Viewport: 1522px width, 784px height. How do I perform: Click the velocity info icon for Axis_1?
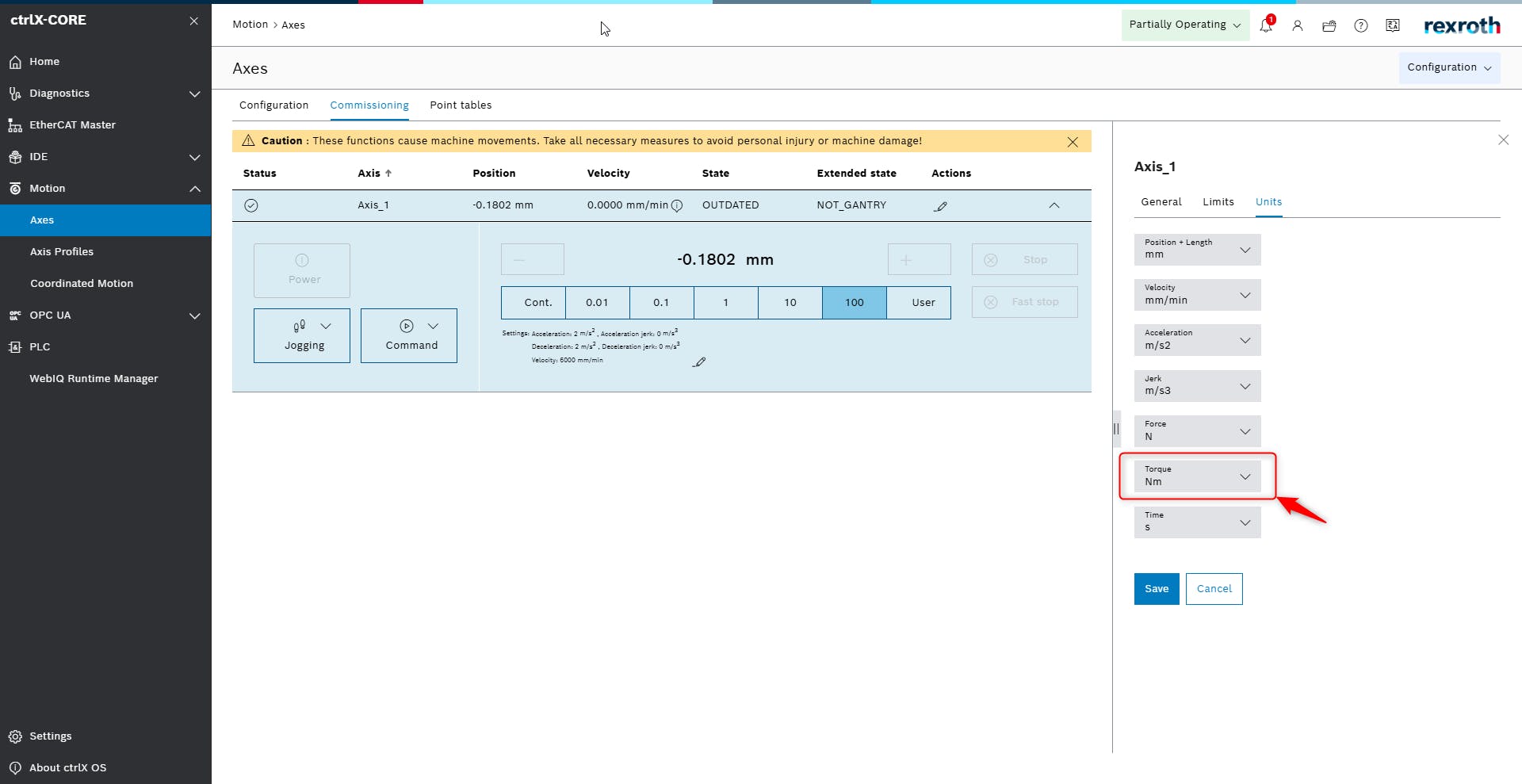point(677,206)
